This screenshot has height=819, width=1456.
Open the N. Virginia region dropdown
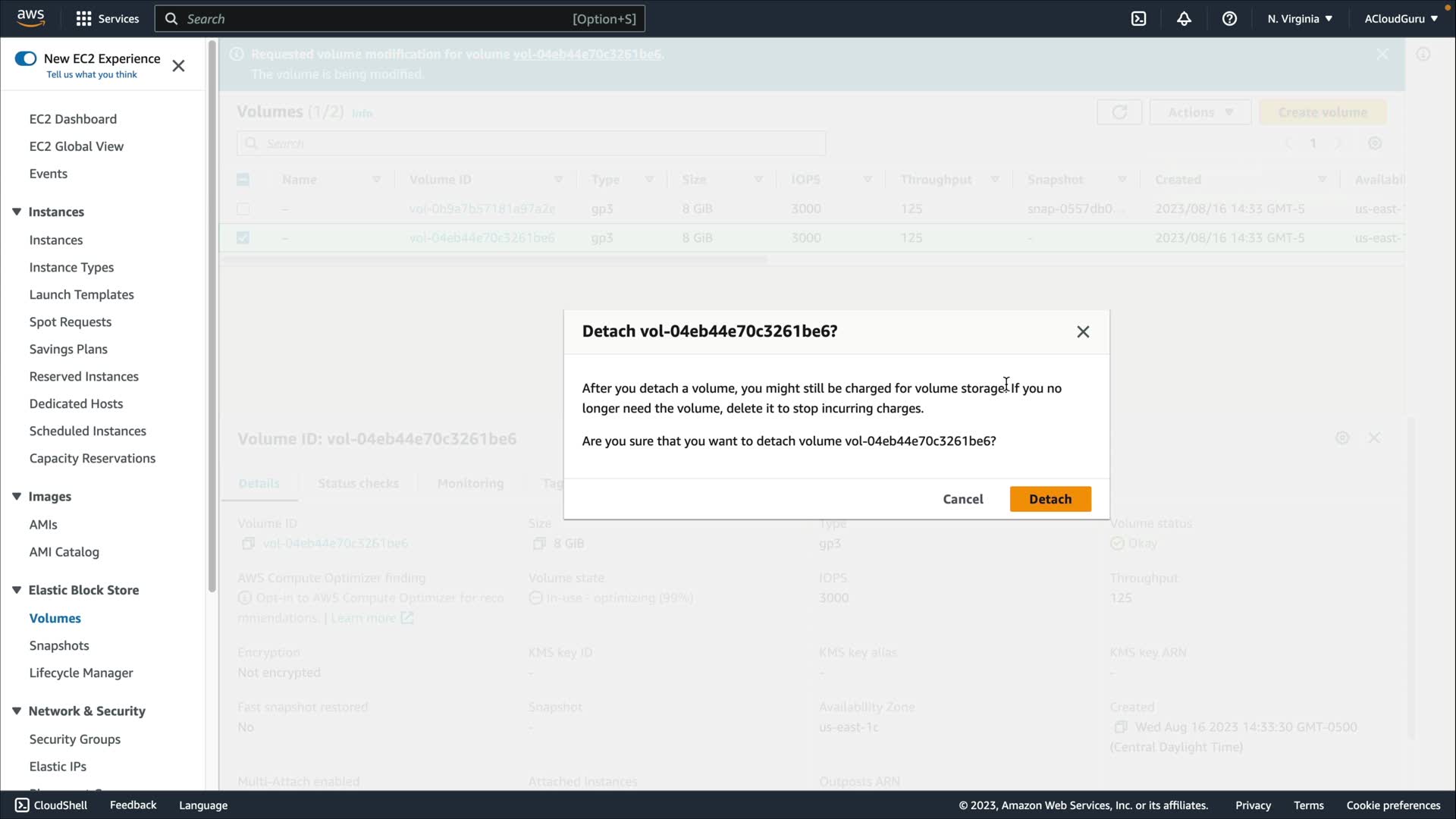point(1299,19)
